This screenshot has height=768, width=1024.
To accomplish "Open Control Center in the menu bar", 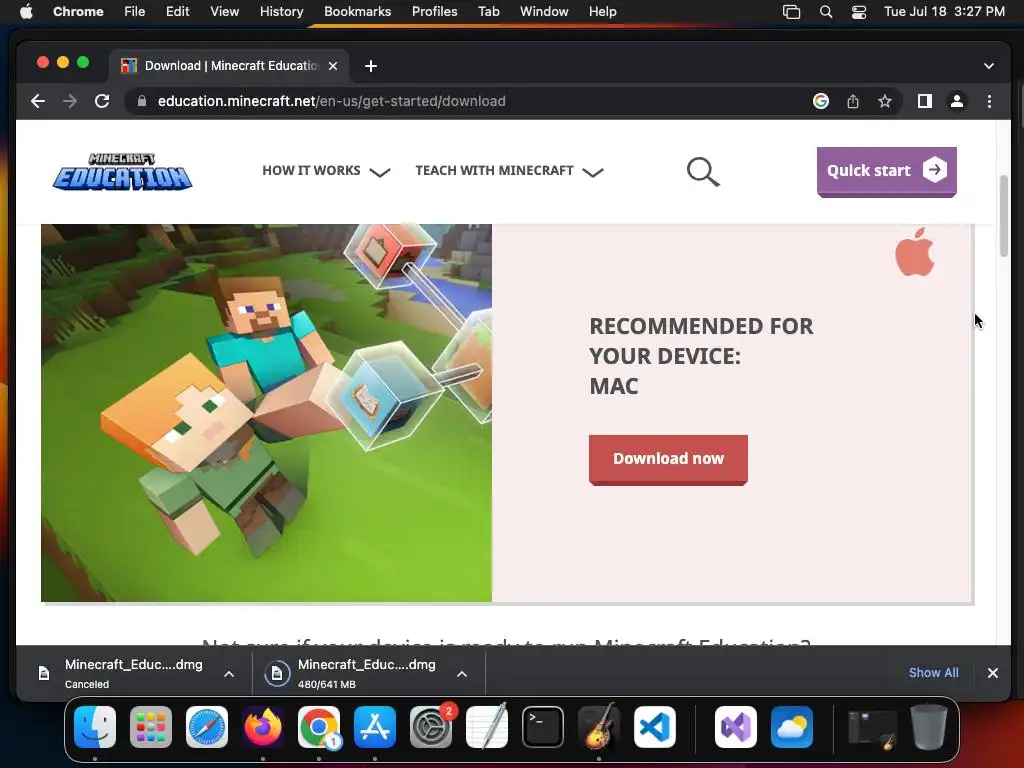I will coord(859,12).
